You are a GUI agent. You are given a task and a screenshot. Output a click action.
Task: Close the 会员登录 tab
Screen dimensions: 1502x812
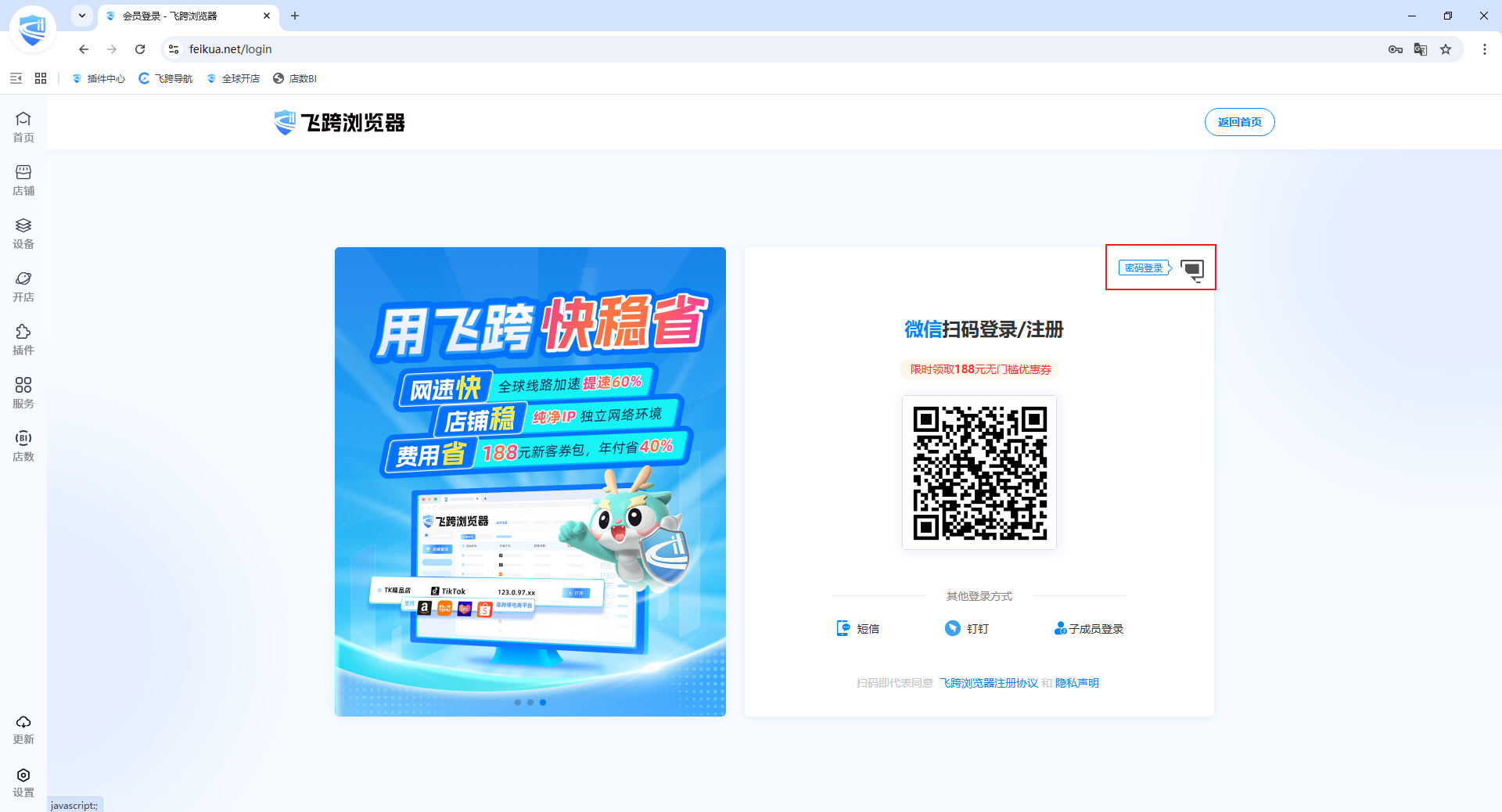pyautogui.click(x=267, y=16)
